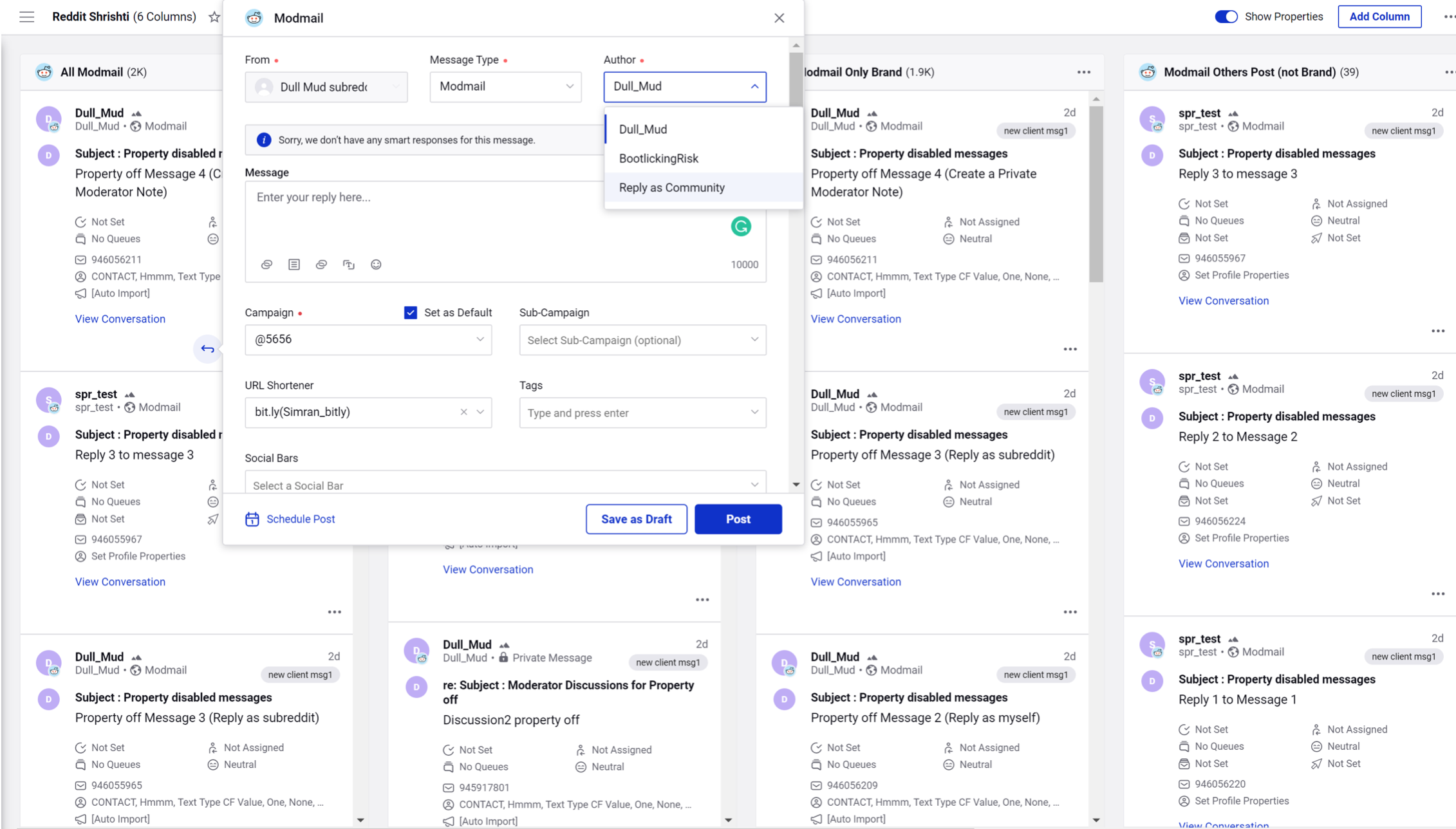Click the All Modmail Reddit column icon
This screenshot has width=1456, height=829.
(44, 72)
